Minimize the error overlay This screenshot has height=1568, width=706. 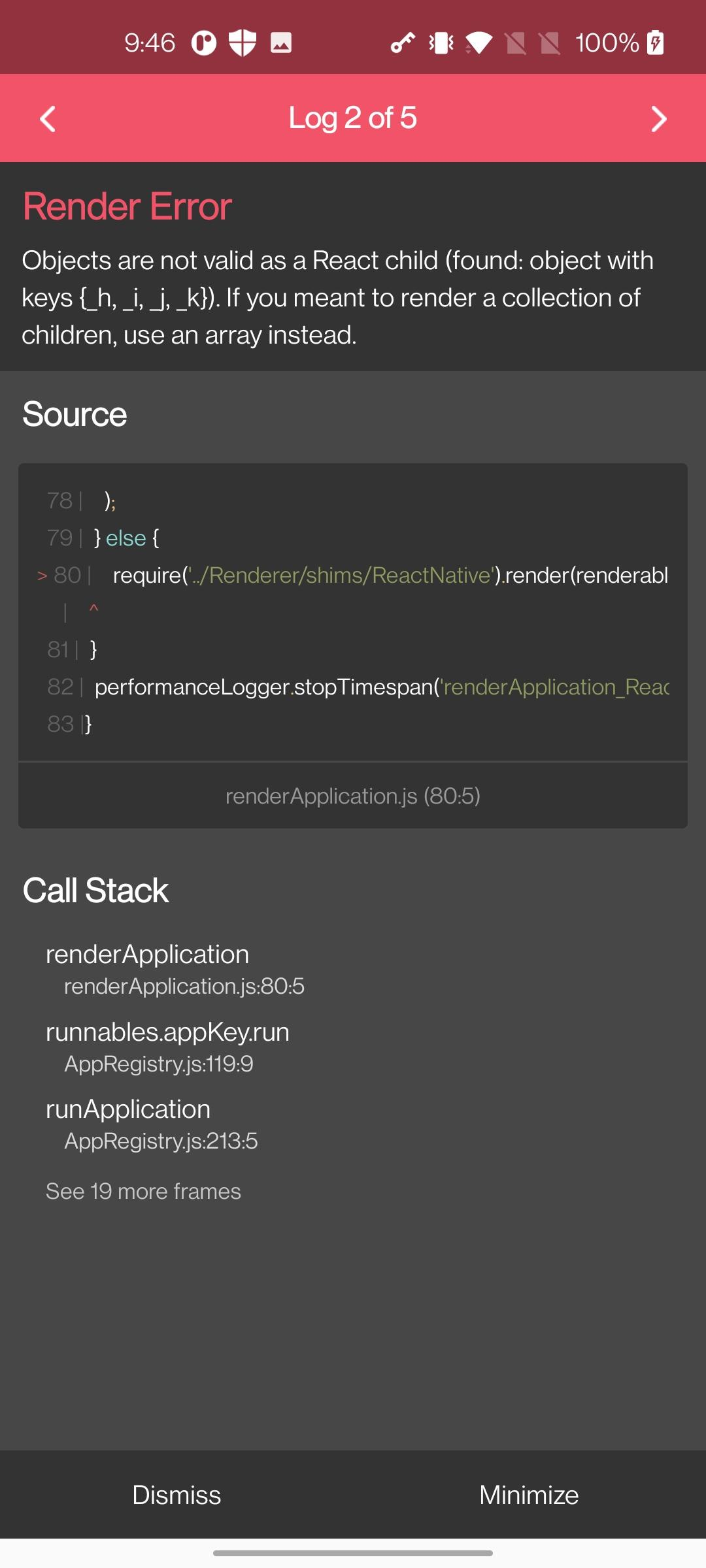pyautogui.click(x=528, y=1495)
